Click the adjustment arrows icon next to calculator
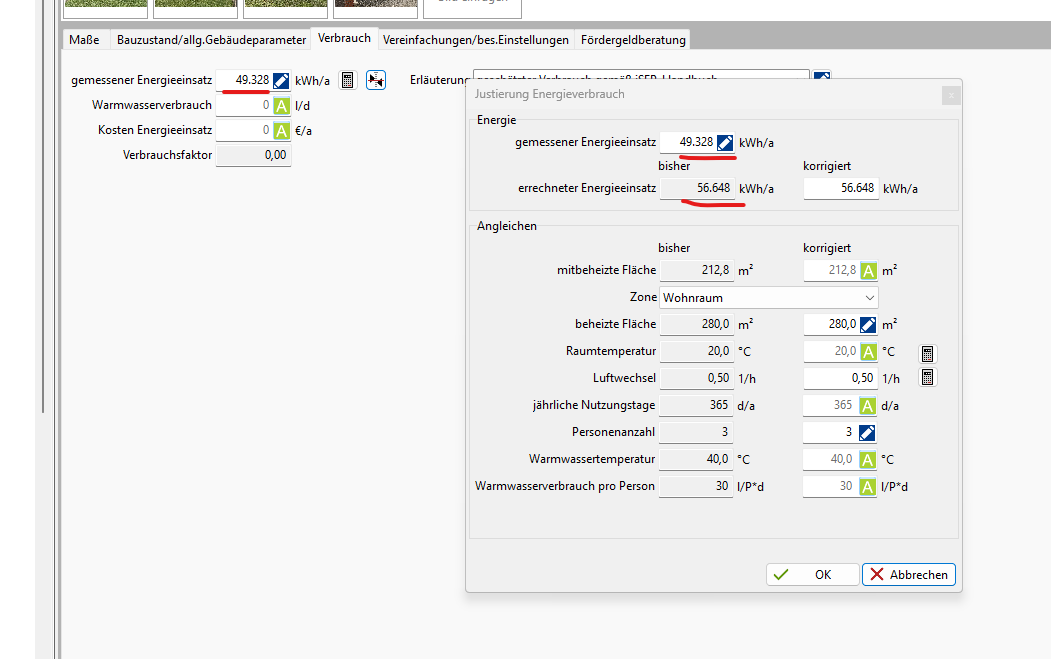 tap(376, 80)
